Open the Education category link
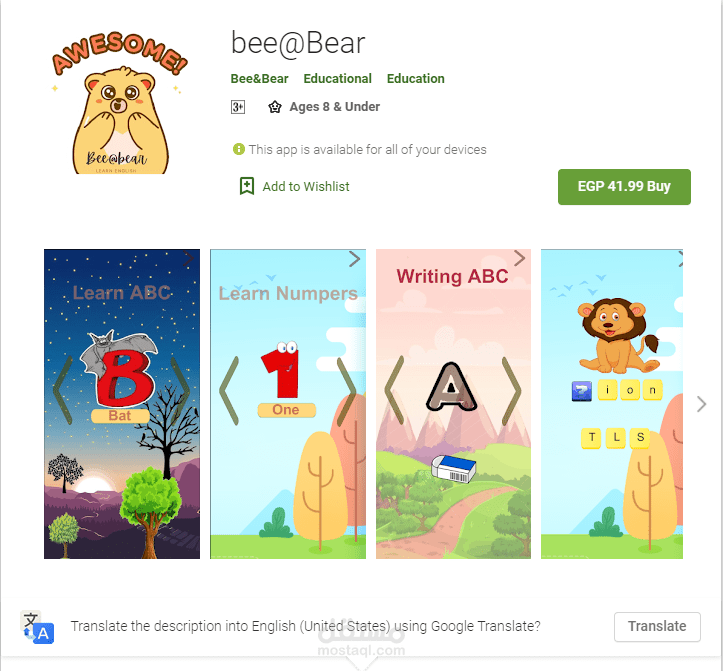 [415, 79]
